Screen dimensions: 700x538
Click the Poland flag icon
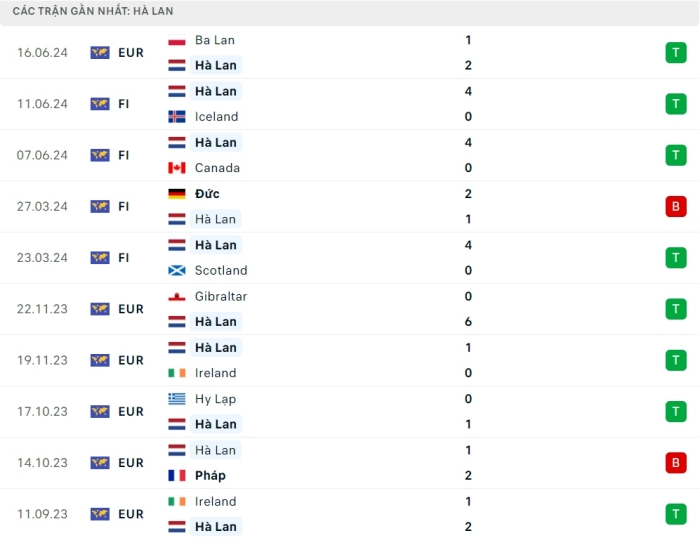[x=177, y=40]
